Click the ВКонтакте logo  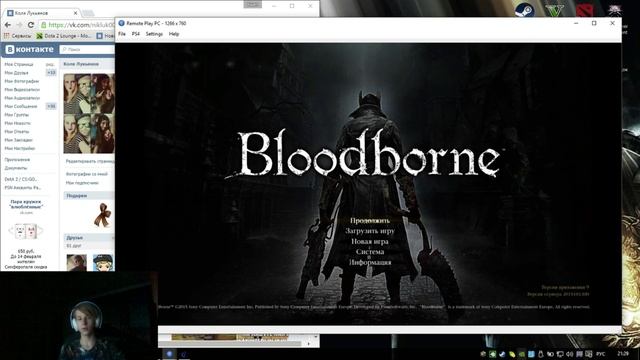[29, 49]
